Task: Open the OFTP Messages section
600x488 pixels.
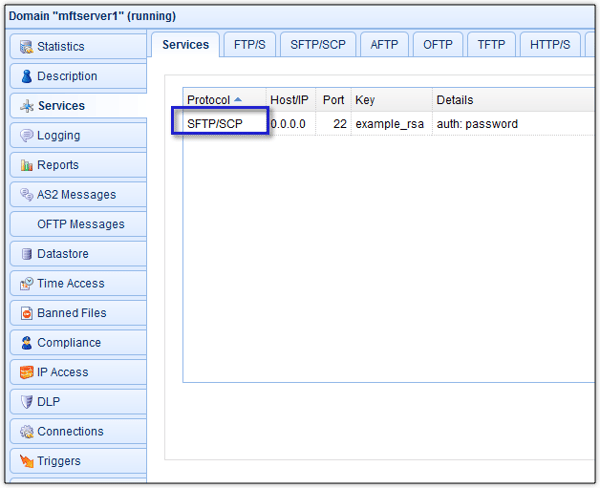Action: tap(80, 224)
